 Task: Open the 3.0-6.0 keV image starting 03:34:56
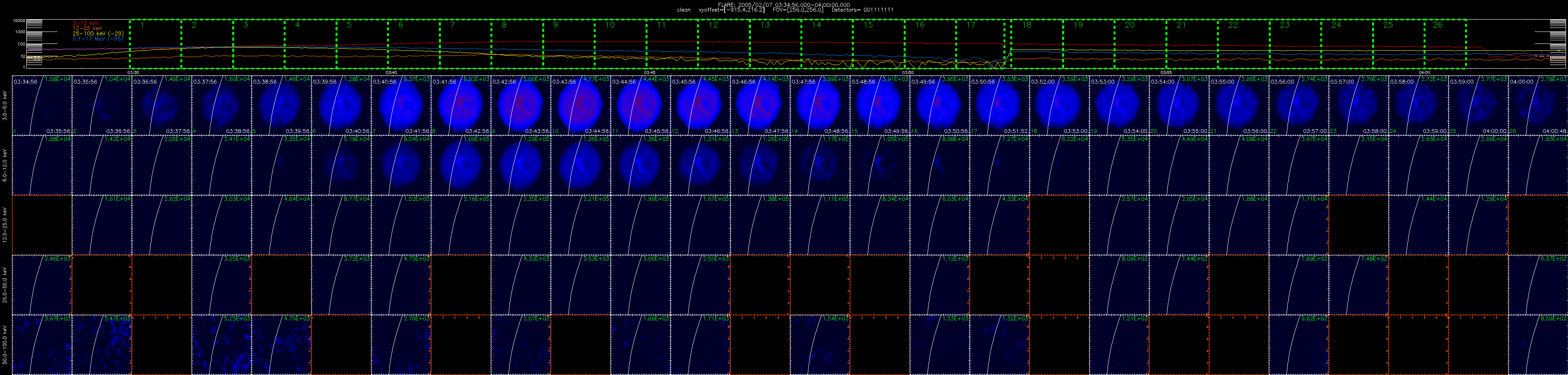pyautogui.click(x=42, y=105)
